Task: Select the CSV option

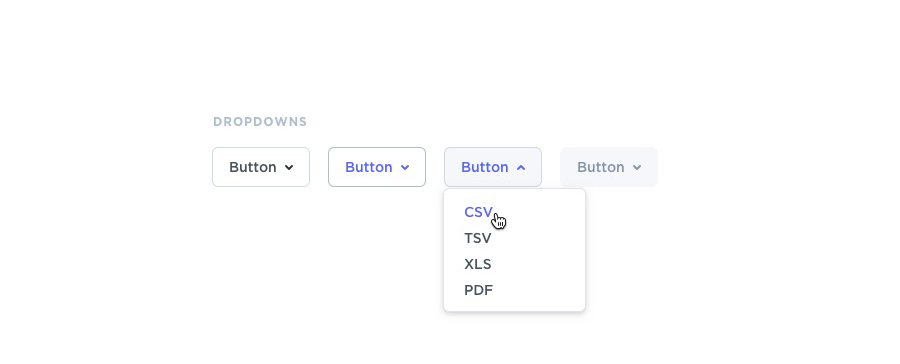Action: point(479,212)
